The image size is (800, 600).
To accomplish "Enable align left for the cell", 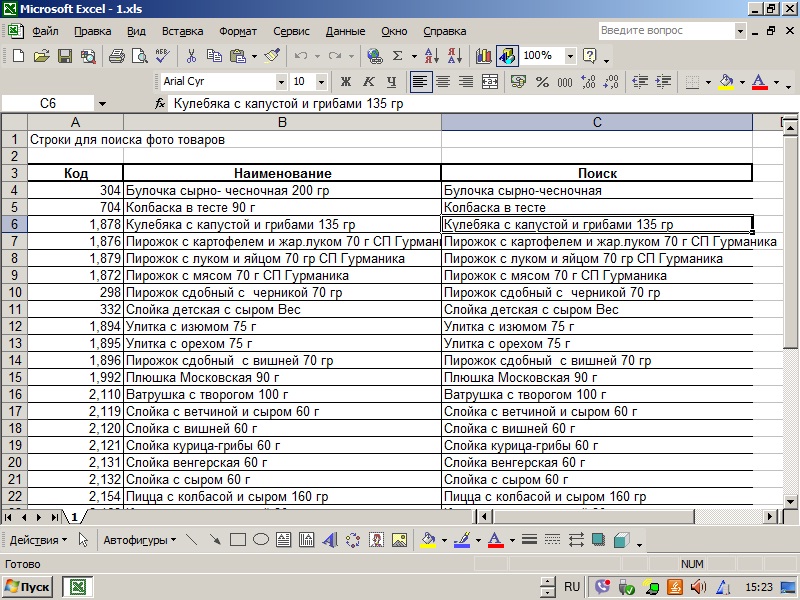I will 420,82.
